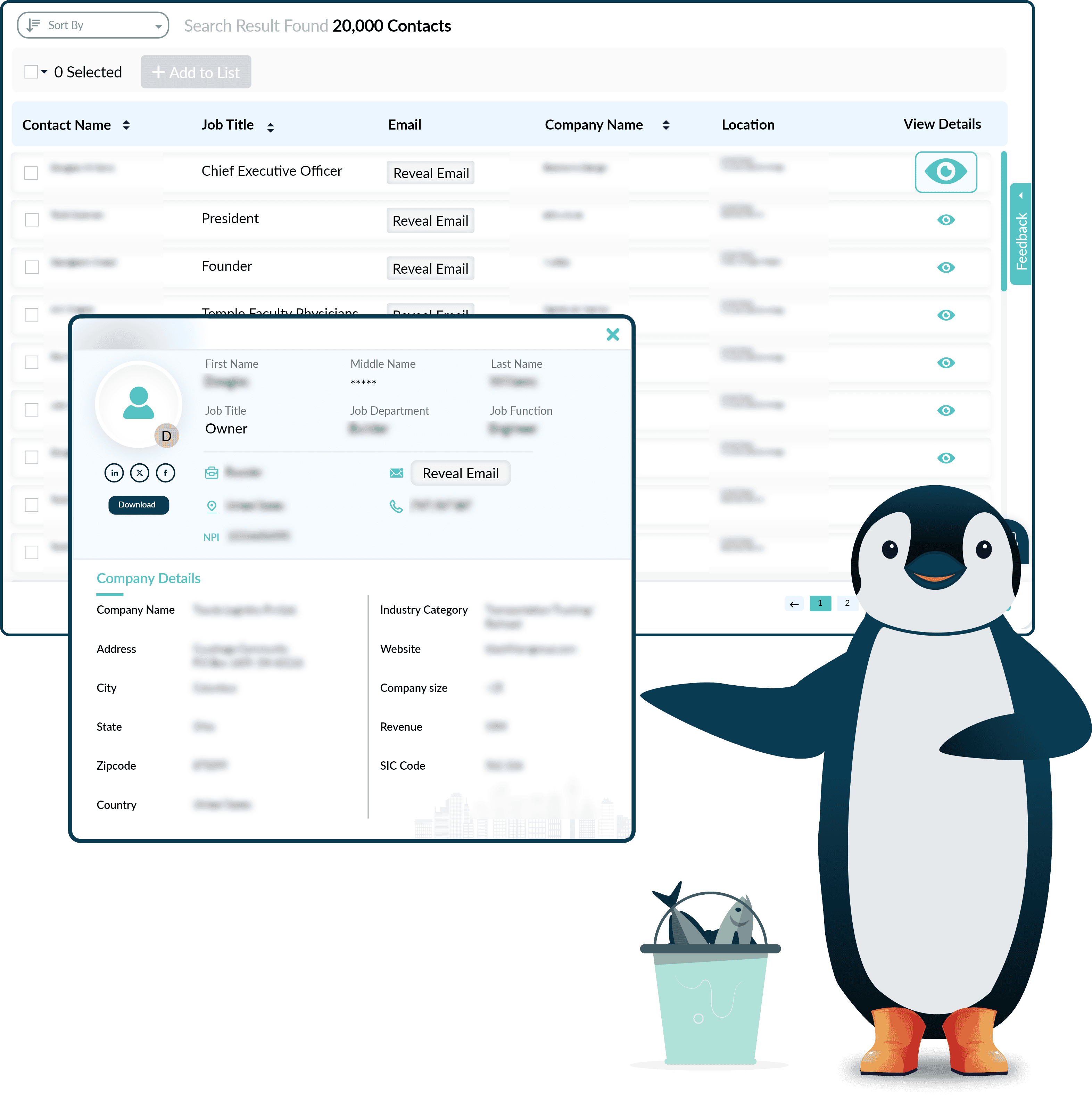Check the President row checkbox
This screenshot has width=1092, height=1100.
(31, 220)
